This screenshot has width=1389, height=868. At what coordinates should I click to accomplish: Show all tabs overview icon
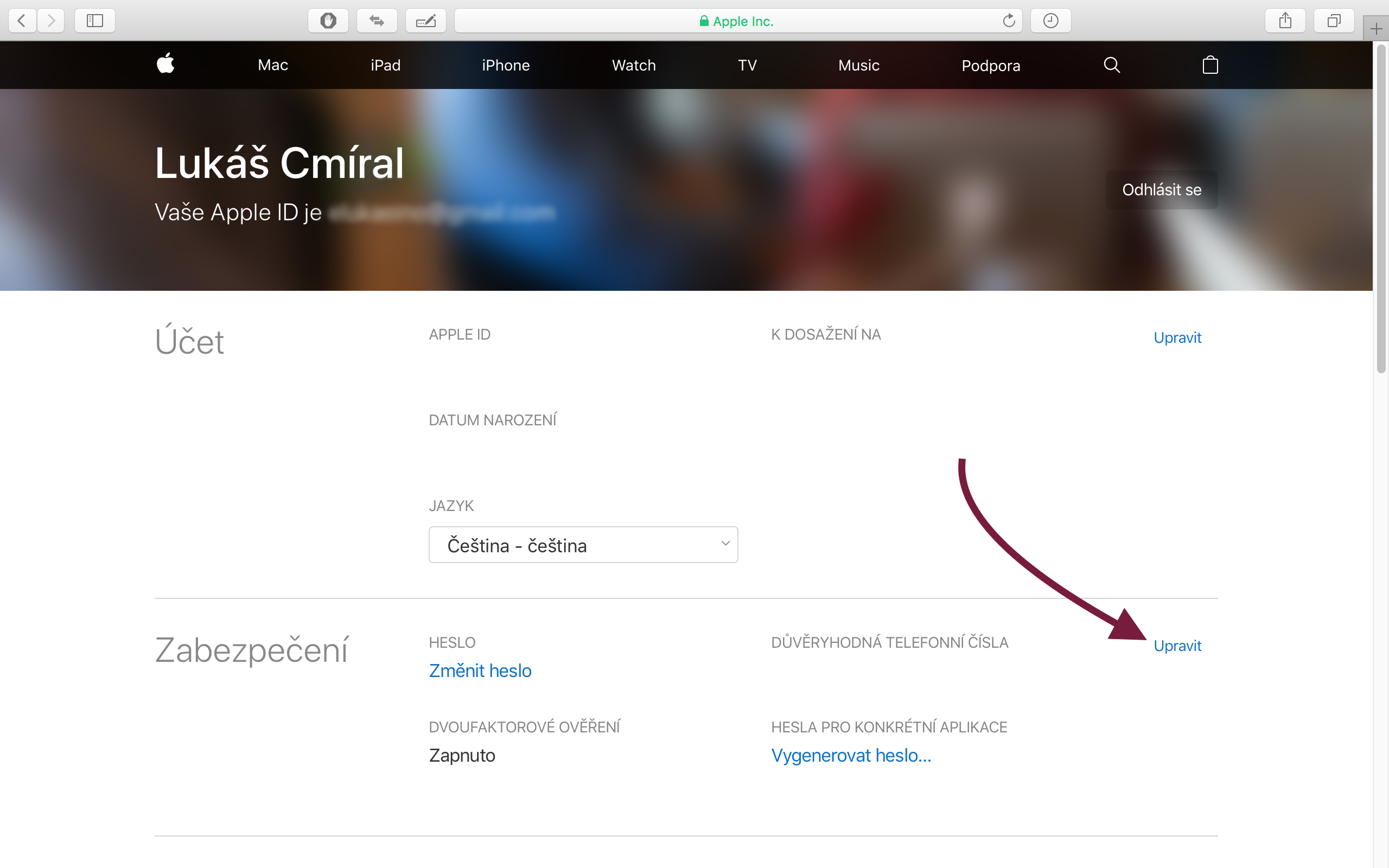coord(1334,21)
